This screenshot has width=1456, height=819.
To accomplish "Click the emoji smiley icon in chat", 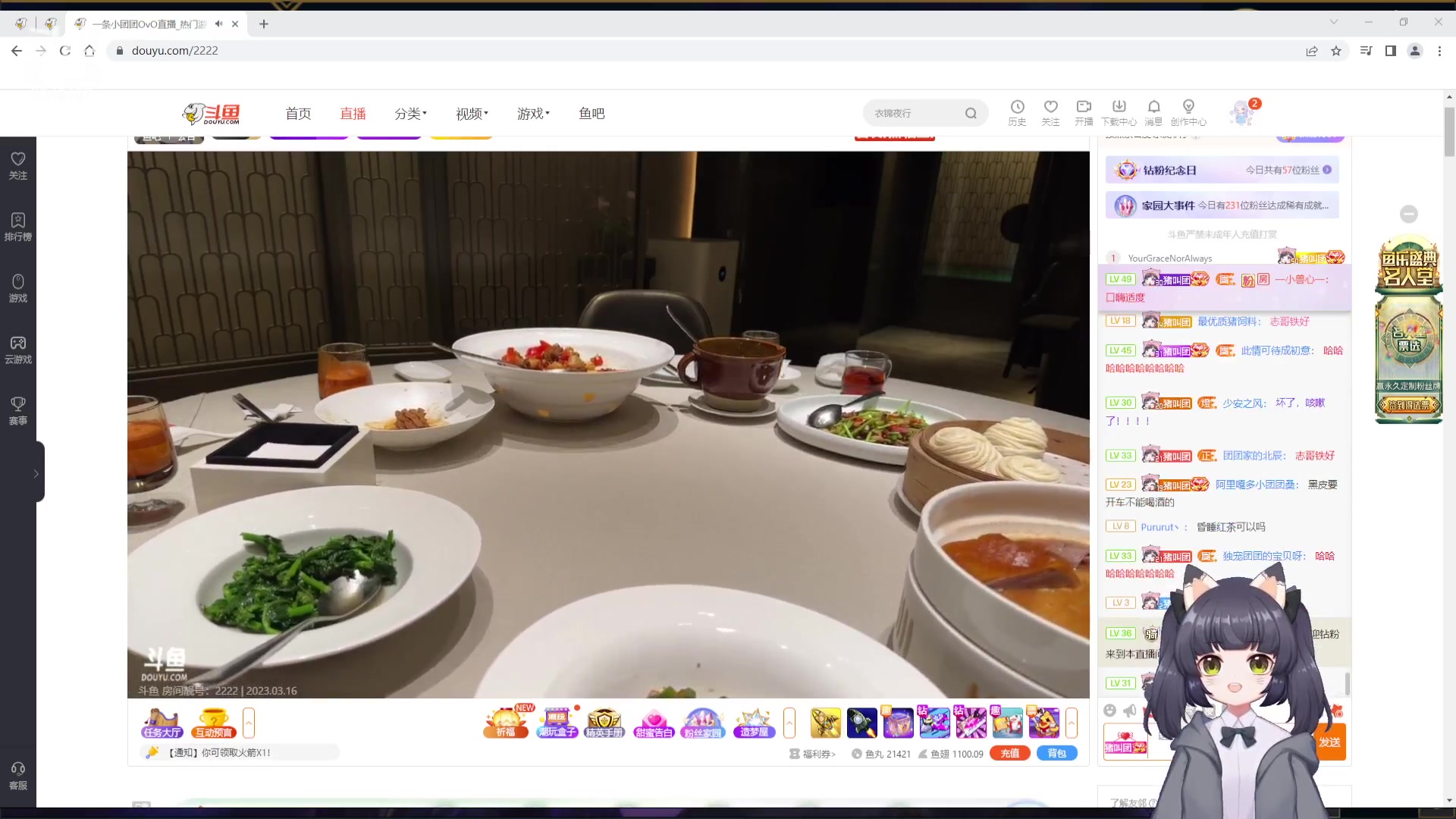I will [1109, 711].
